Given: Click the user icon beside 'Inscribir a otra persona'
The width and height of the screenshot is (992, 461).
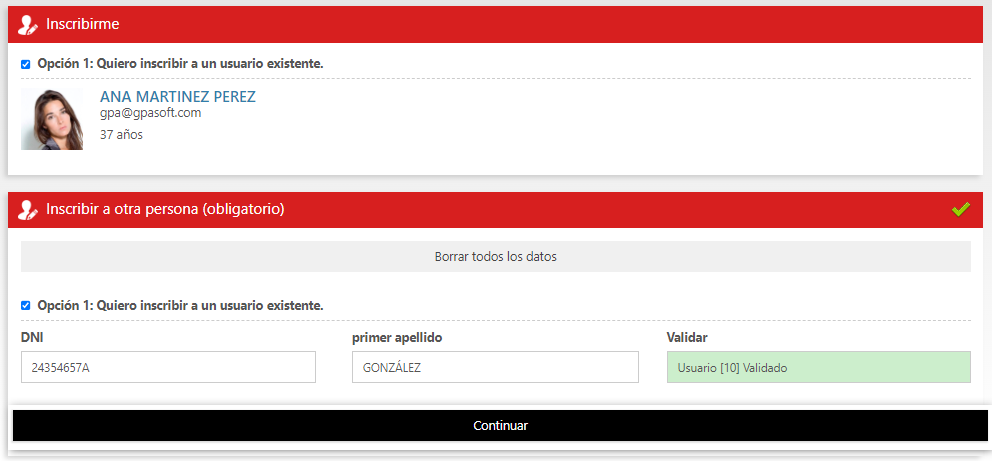Looking at the screenshot, I should click(x=28, y=210).
